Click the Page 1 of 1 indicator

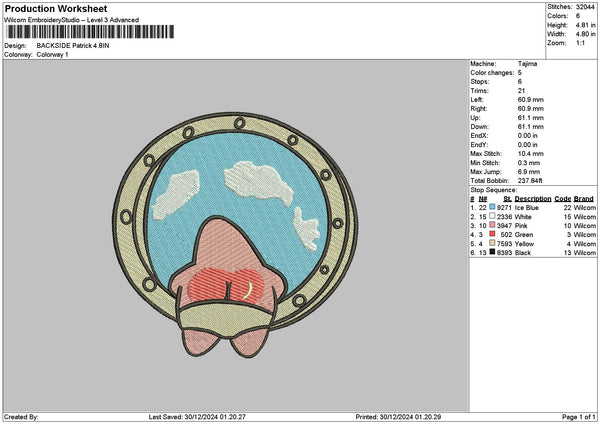click(579, 417)
